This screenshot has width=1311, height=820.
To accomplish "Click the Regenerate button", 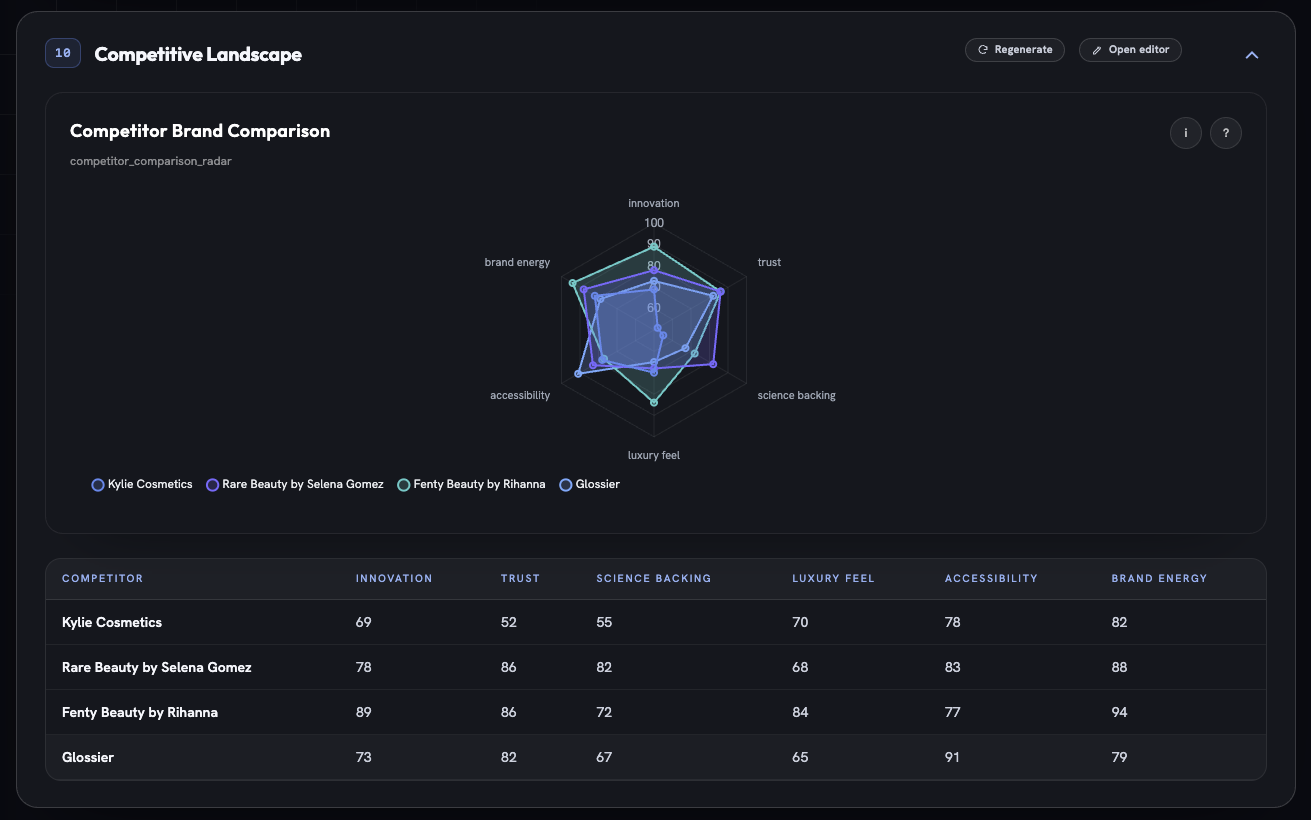I will pos(1014,50).
